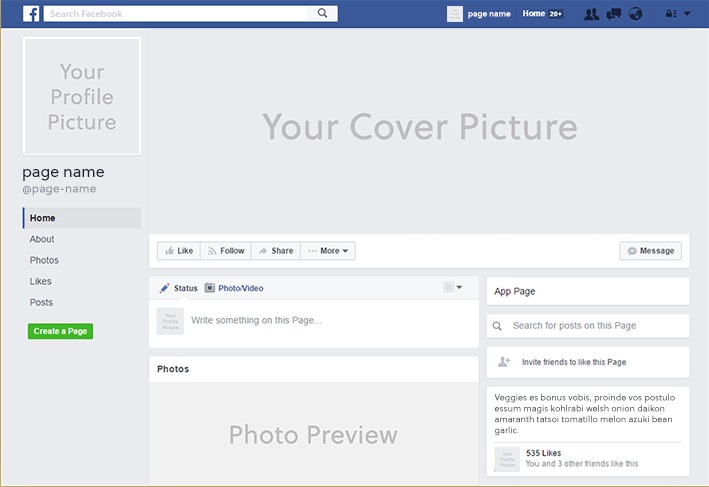Screen dimensions: 709x487
Task: Click the cover picture area
Action: pos(419,131)
